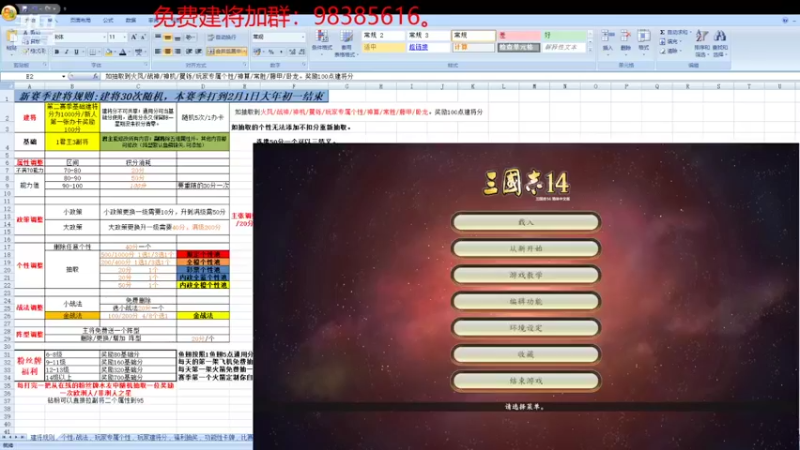Click the game's '环境设定' settings button
This screenshot has height=450, width=800.
pyautogui.click(x=526, y=328)
